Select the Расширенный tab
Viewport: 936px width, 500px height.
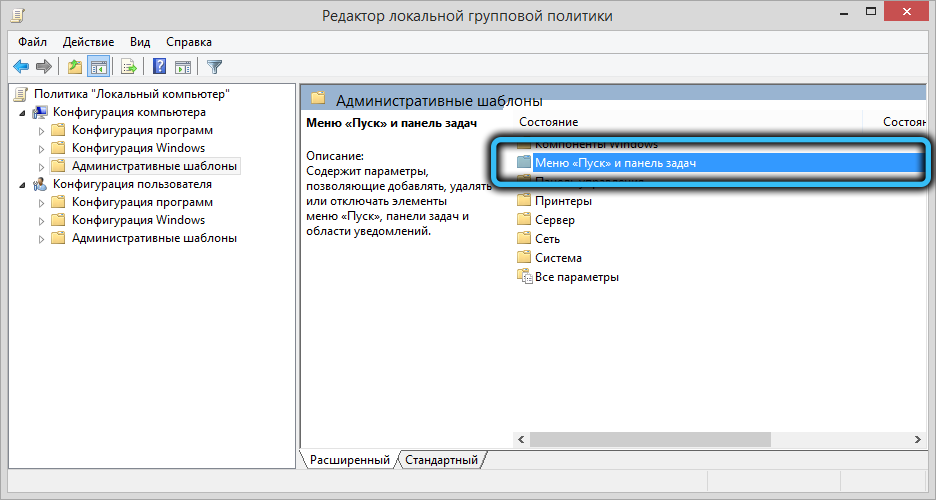pos(349,460)
